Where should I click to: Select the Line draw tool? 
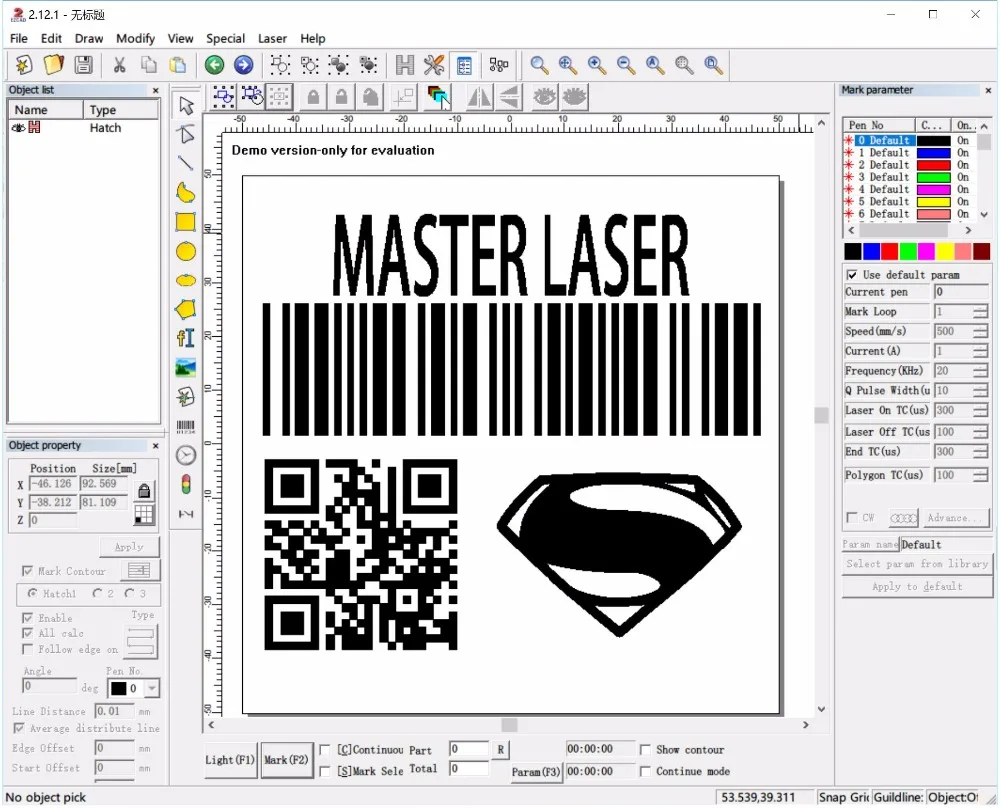(x=186, y=163)
